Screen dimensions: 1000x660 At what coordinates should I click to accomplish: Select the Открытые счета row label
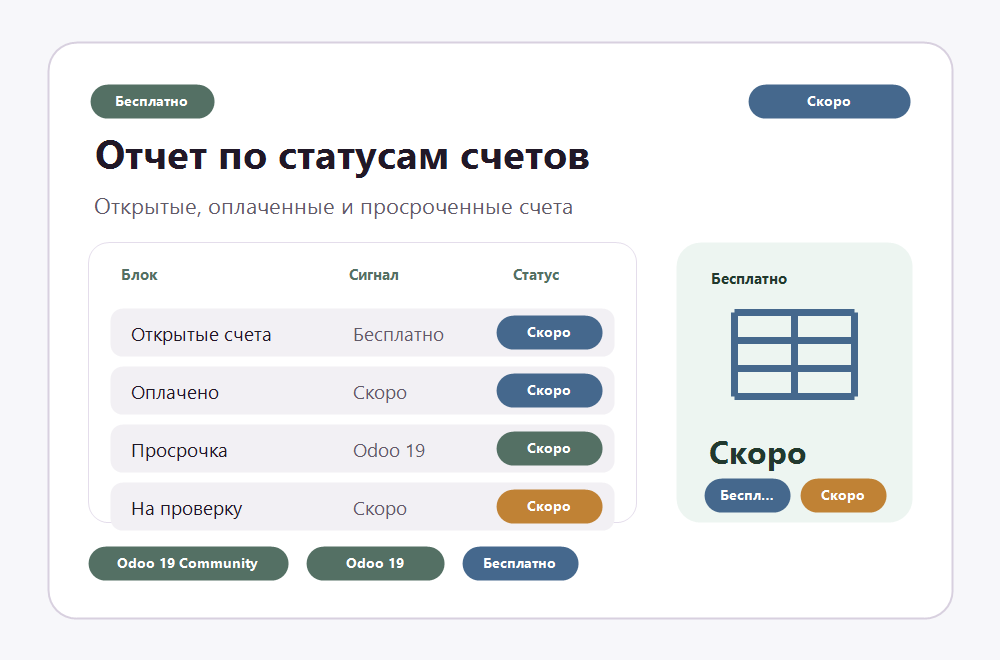coord(201,335)
